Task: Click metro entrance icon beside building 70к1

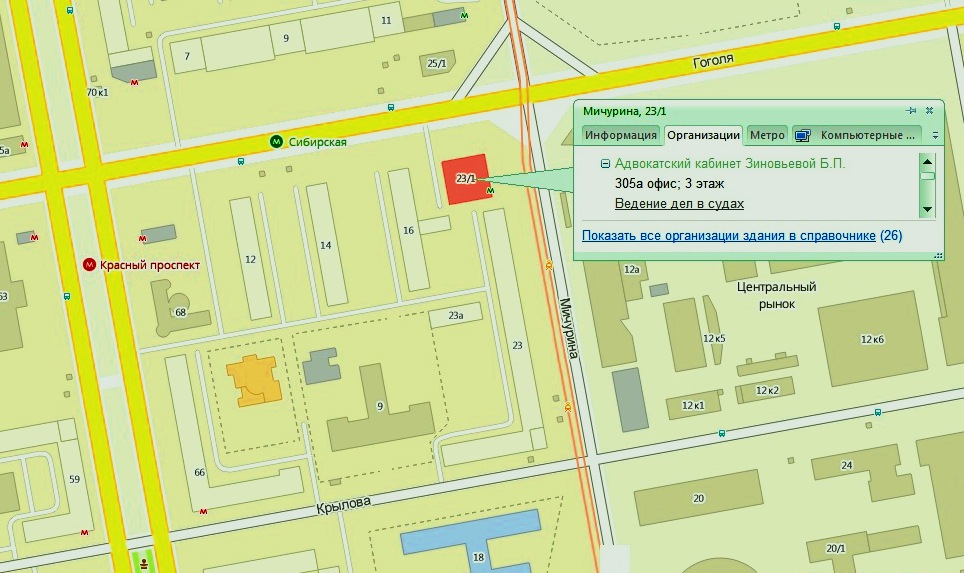Action: (x=135, y=84)
